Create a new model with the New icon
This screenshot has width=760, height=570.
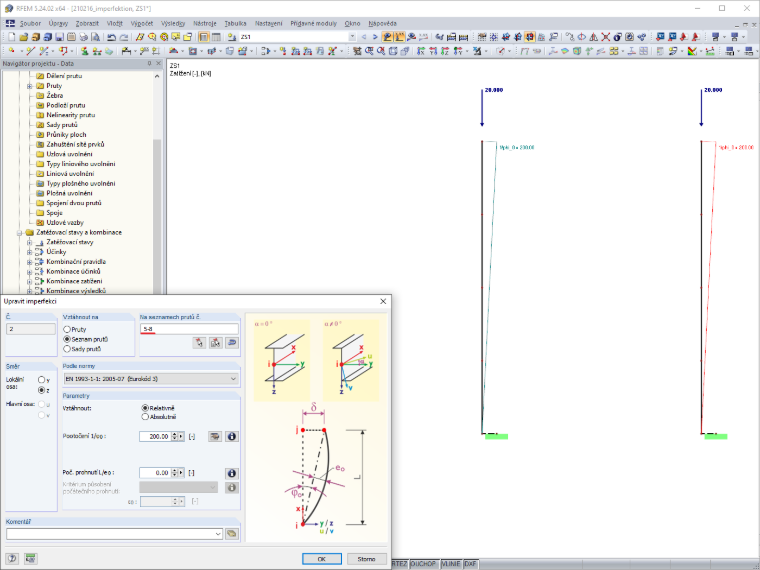[x=12, y=37]
